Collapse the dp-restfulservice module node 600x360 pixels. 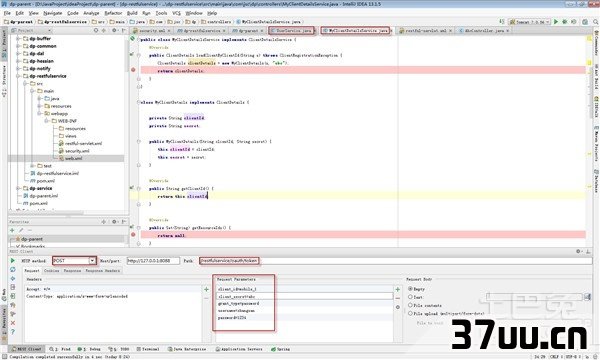(x=18, y=76)
